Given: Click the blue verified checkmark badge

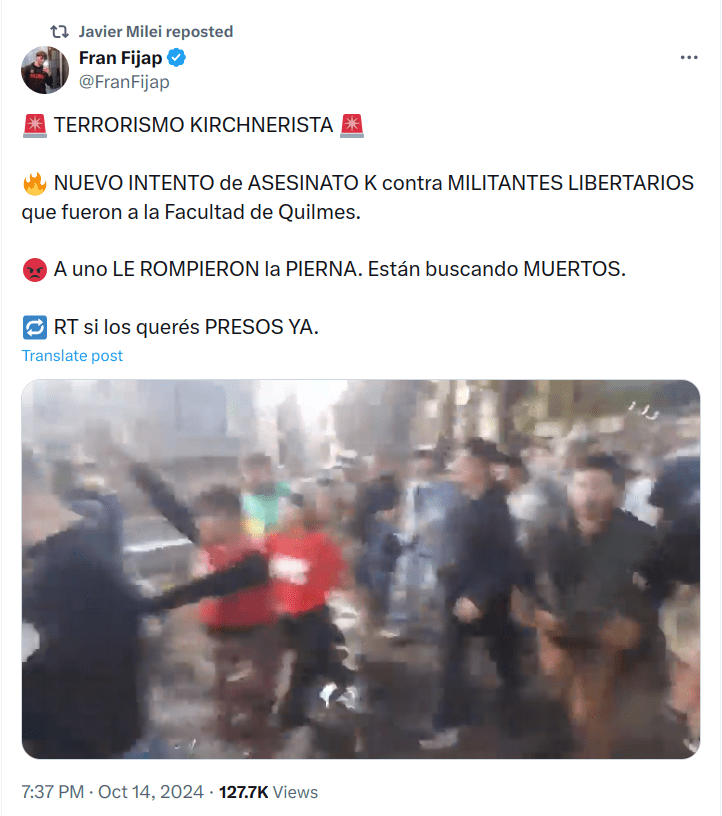Looking at the screenshot, I should coord(176,57).
